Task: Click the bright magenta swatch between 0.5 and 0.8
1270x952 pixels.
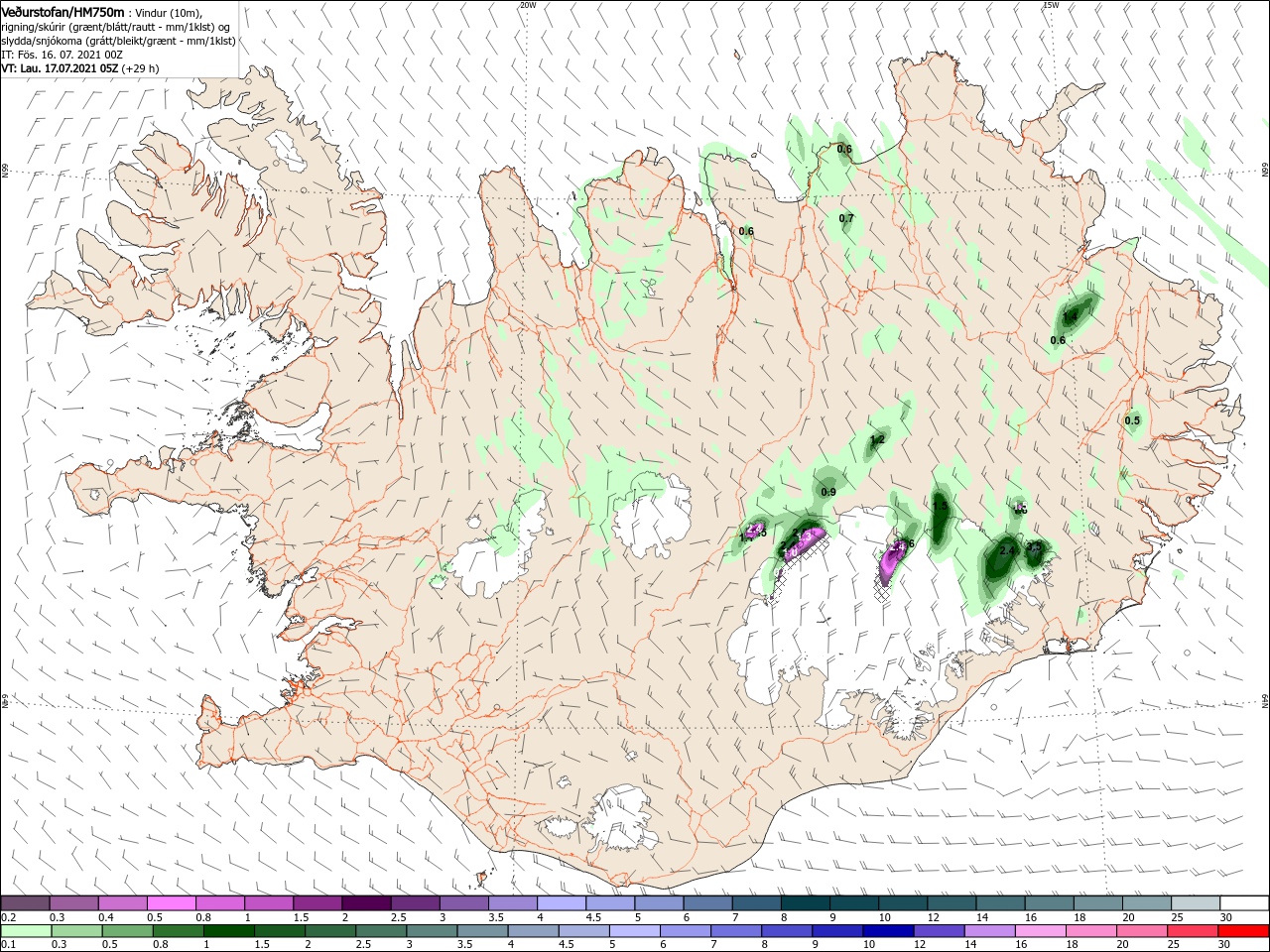Action: click(x=172, y=903)
